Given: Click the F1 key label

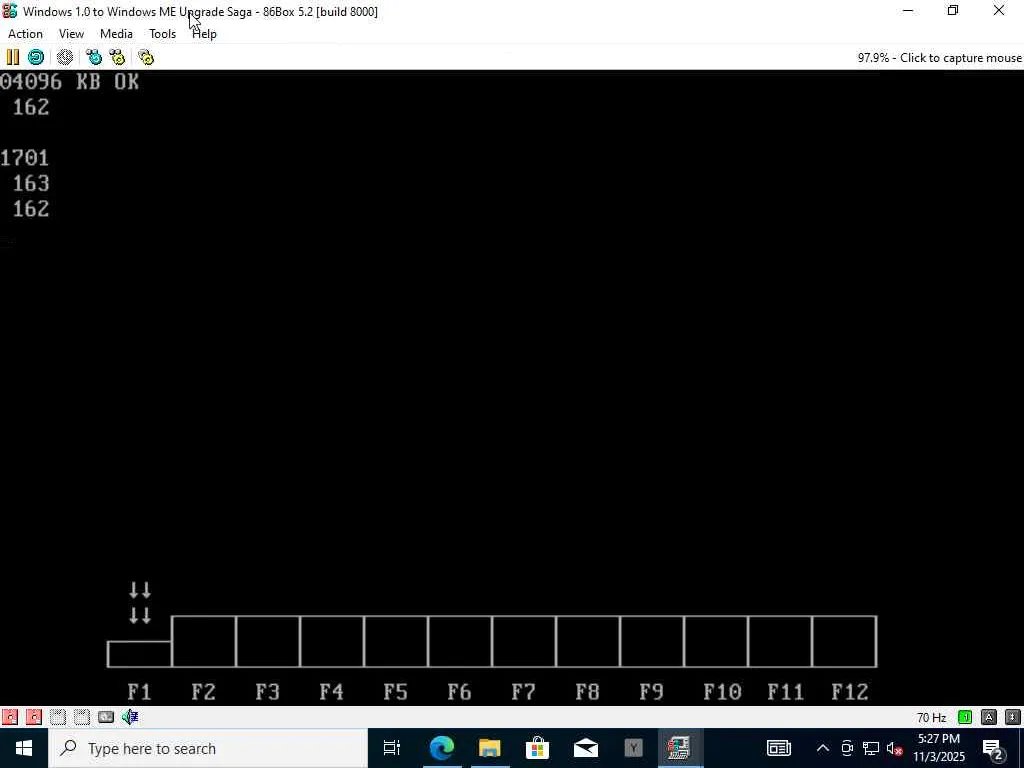Looking at the screenshot, I should 139,692.
